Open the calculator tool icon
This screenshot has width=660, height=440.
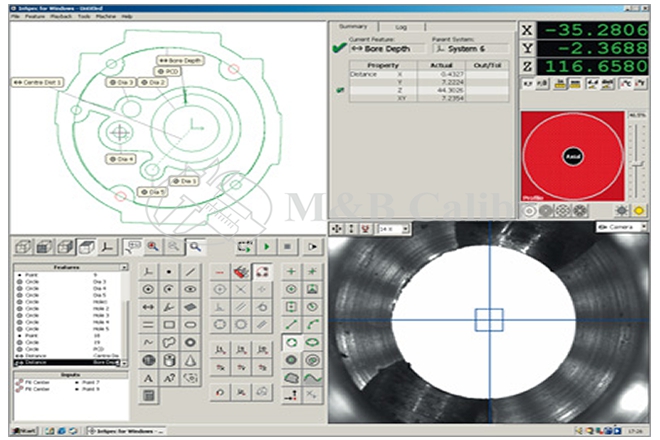tap(148, 396)
